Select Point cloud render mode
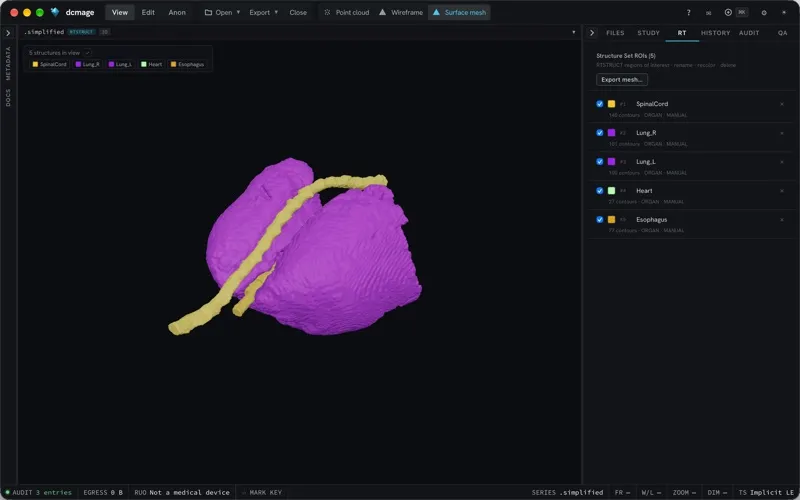Image resolution: width=800 pixels, height=500 pixels. click(347, 12)
